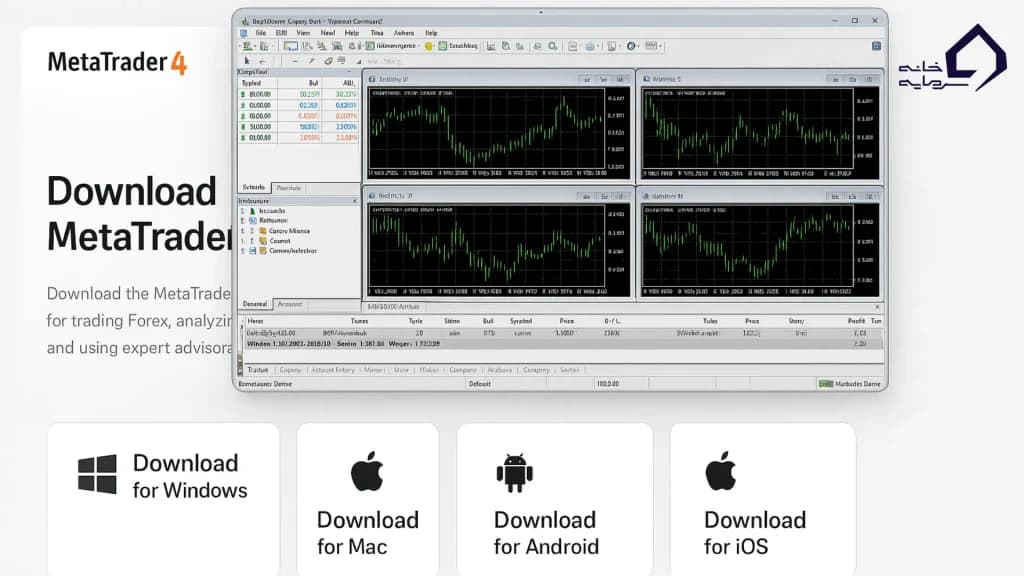Viewport: 1024px width, 576px height.
Task: Click the app icon in the title bar
Action: click(245, 21)
